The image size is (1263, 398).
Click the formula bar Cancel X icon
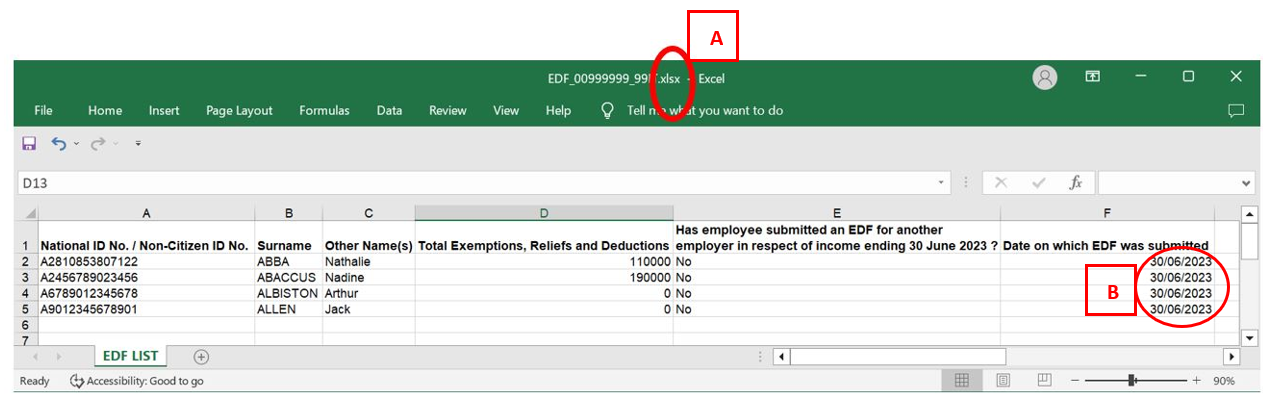[1001, 183]
